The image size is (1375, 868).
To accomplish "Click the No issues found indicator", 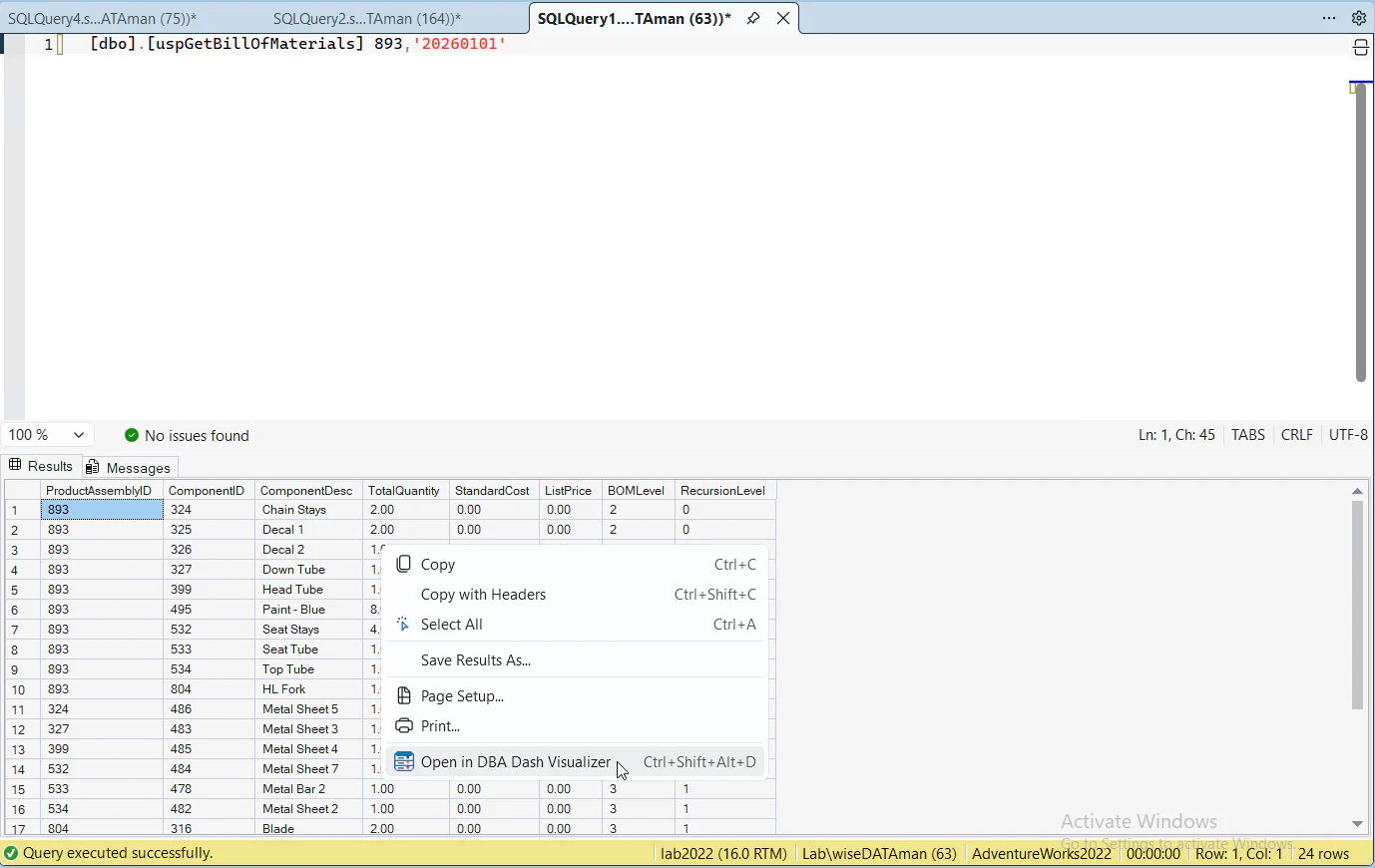I will [187, 435].
